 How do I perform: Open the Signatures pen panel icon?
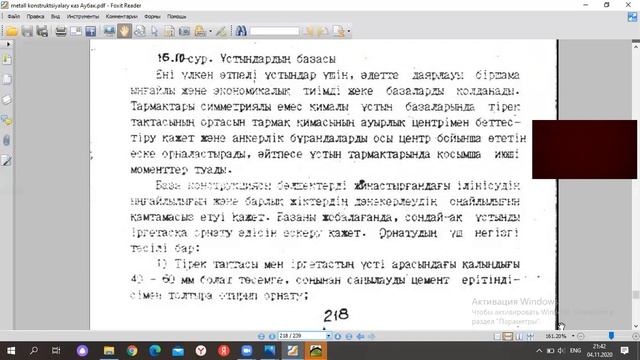7,160
